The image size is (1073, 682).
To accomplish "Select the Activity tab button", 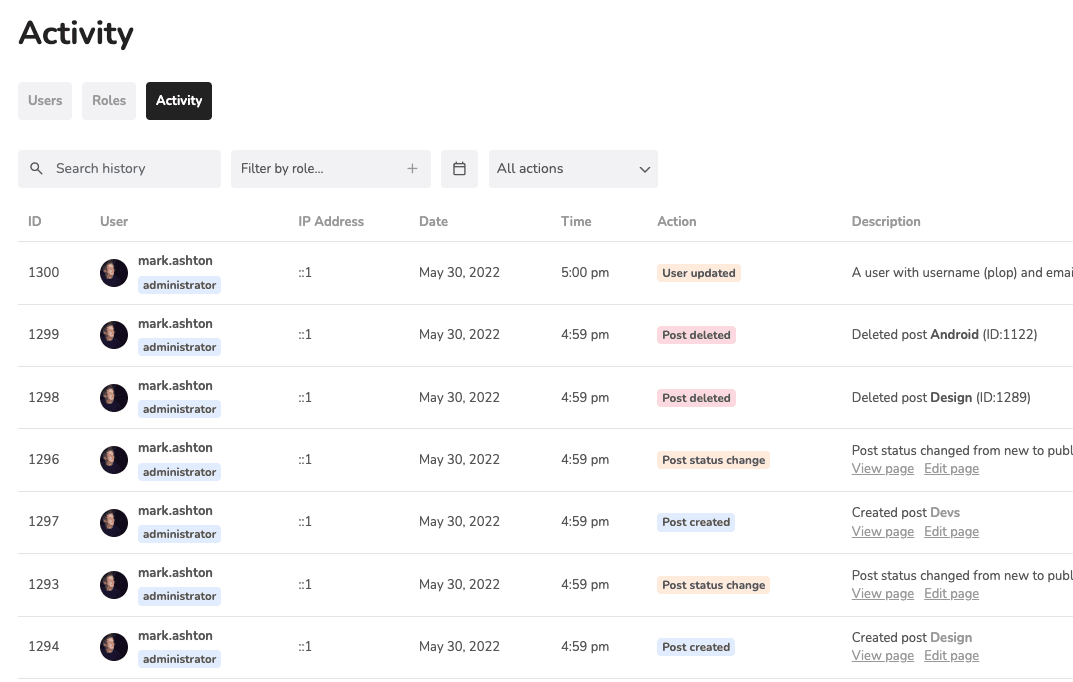I will point(178,100).
